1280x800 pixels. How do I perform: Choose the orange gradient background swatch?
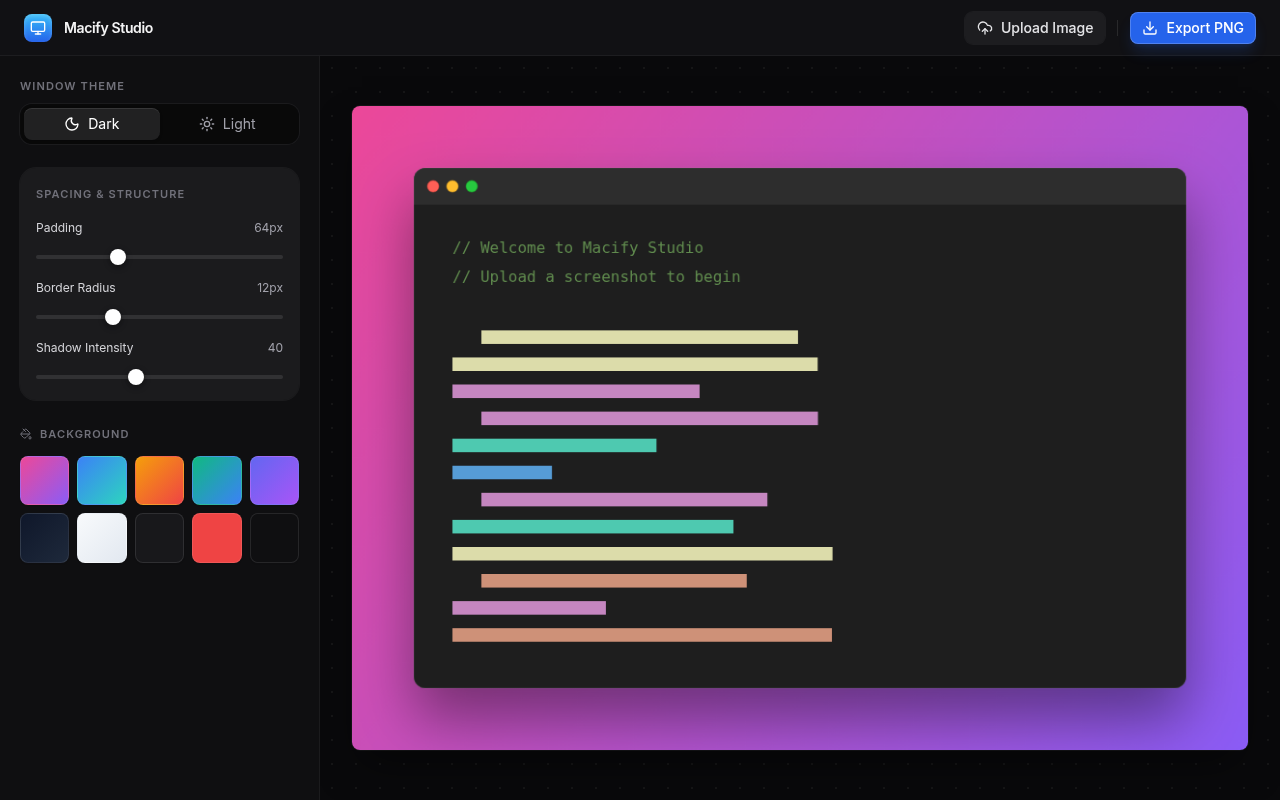160,481
